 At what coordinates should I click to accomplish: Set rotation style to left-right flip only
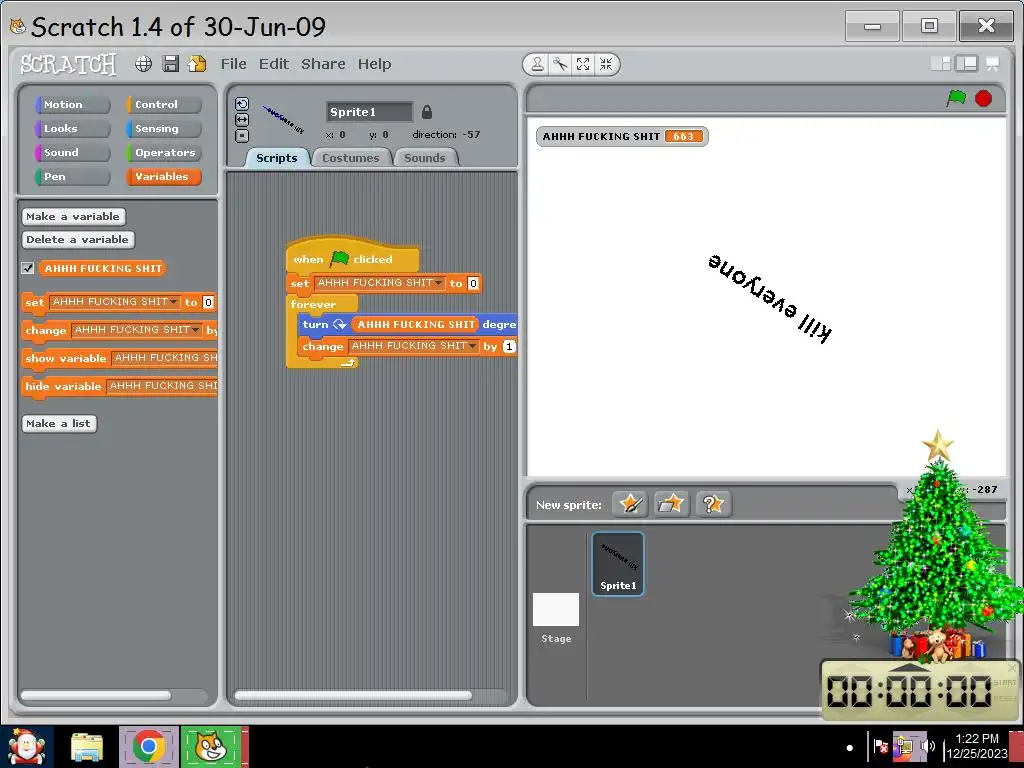click(x=242, y=120)
